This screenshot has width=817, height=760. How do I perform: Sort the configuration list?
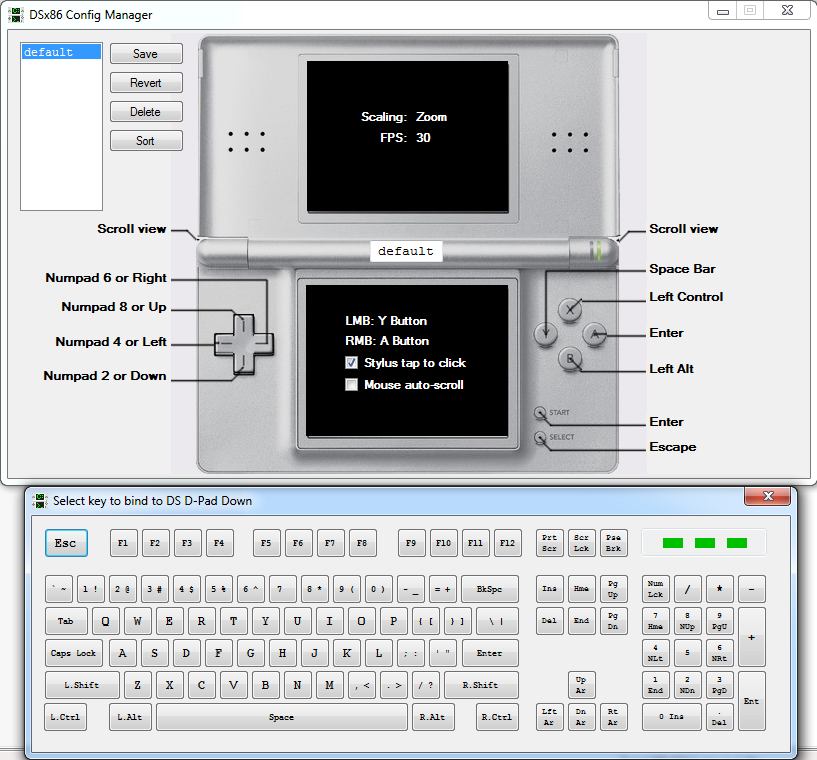coord(146,141)
